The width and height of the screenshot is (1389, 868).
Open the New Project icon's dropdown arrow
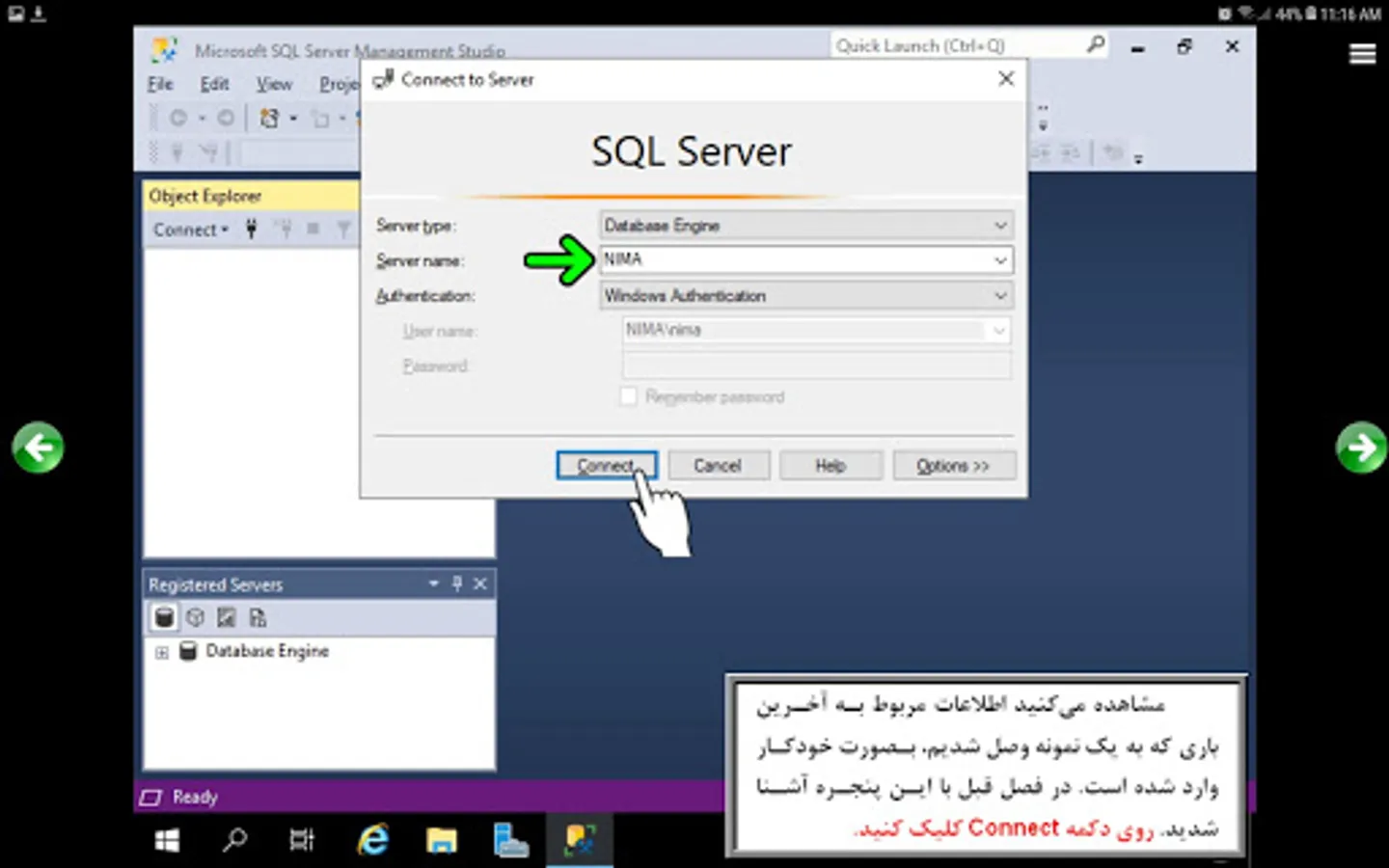(x=293, y=119)
